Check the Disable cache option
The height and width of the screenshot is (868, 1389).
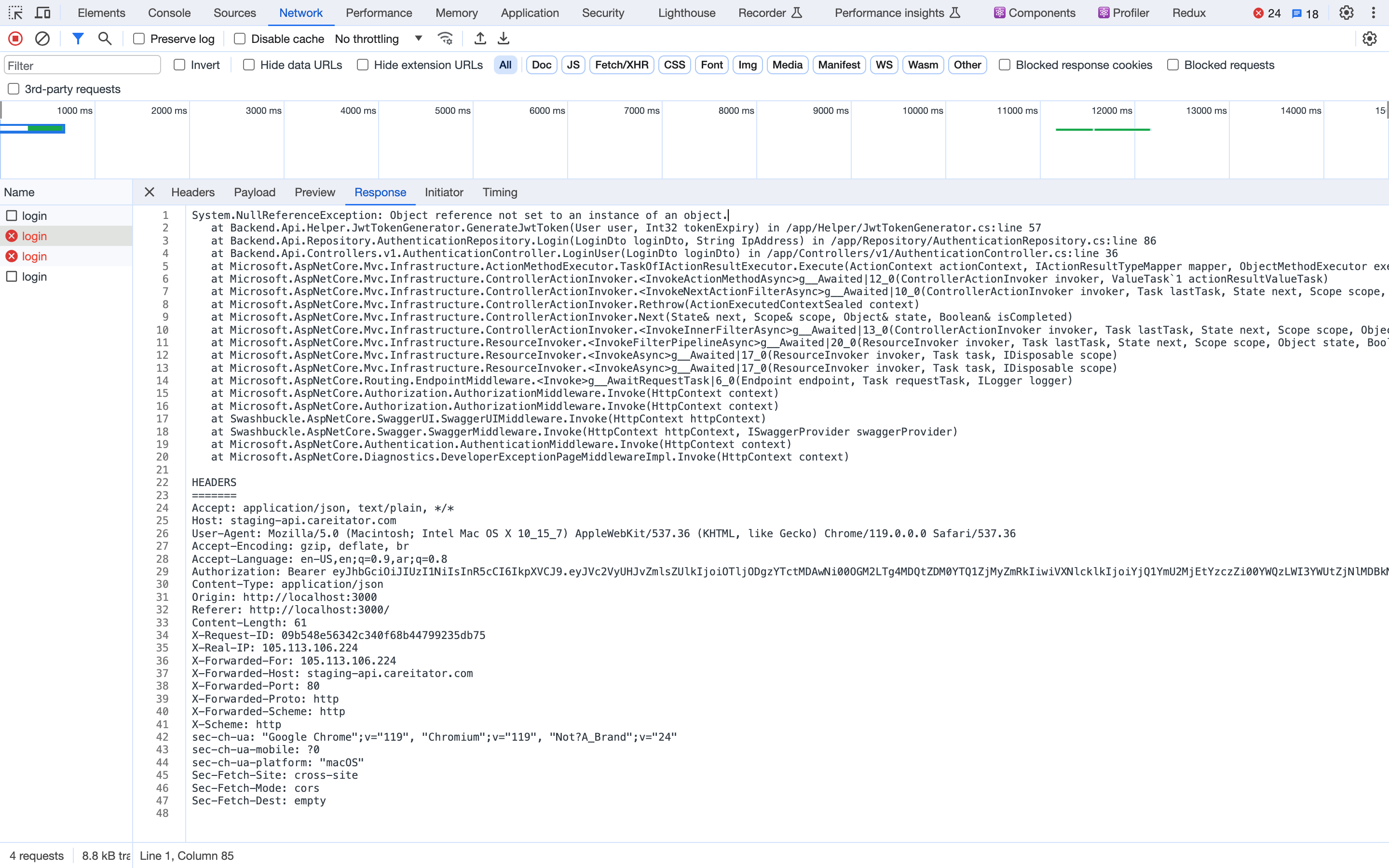pos(240,39)
